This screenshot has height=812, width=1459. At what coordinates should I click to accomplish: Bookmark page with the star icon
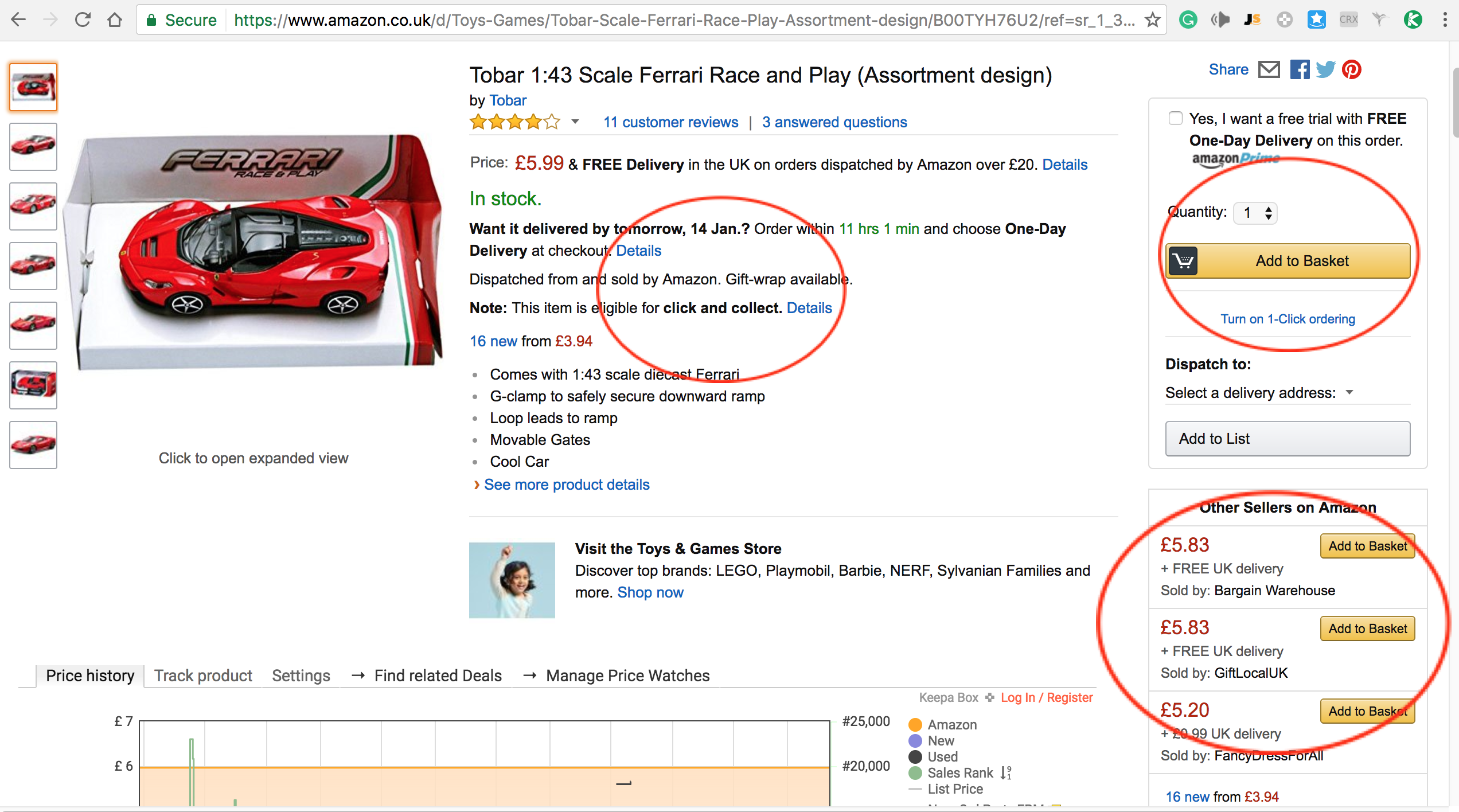[x=1152, y=21]
